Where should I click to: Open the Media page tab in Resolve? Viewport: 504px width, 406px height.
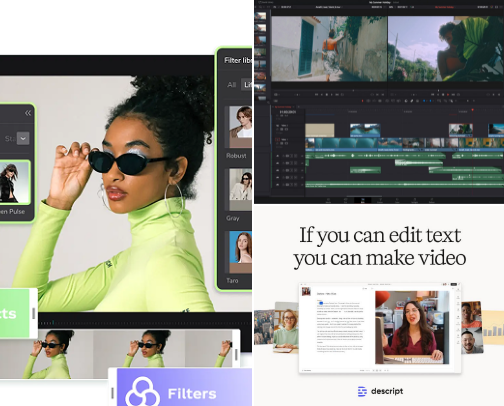pos(328,200)
